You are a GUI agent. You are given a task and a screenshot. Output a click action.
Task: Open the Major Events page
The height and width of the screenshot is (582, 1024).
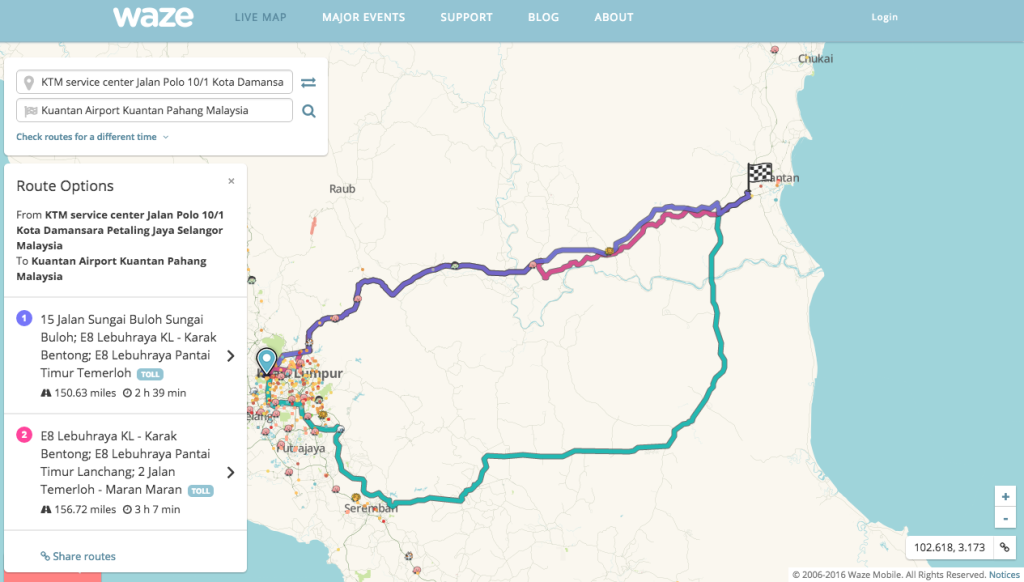point(364,18)
